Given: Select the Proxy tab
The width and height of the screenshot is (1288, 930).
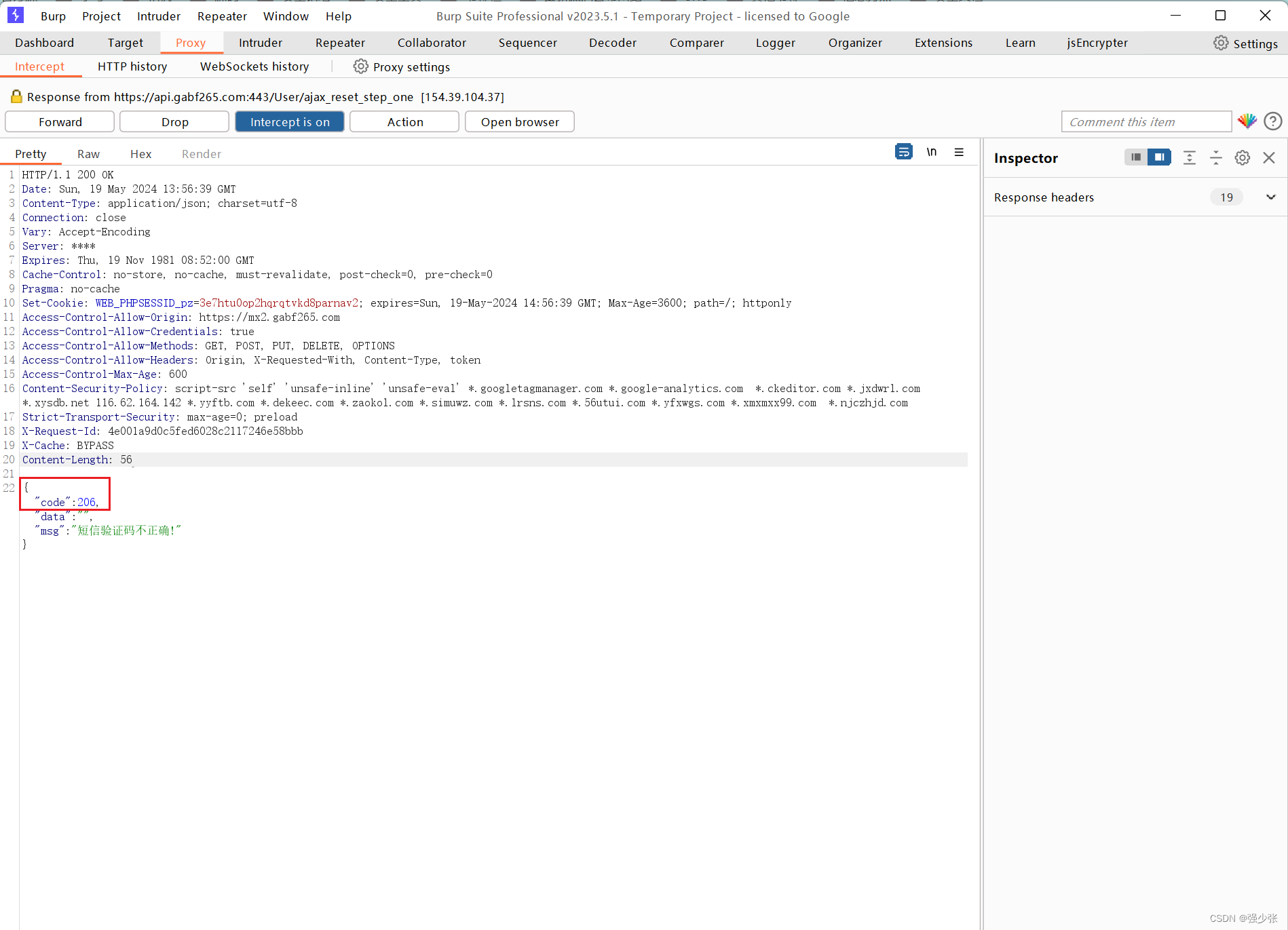Looking at the screenshot, I should [x=191, y=43].
